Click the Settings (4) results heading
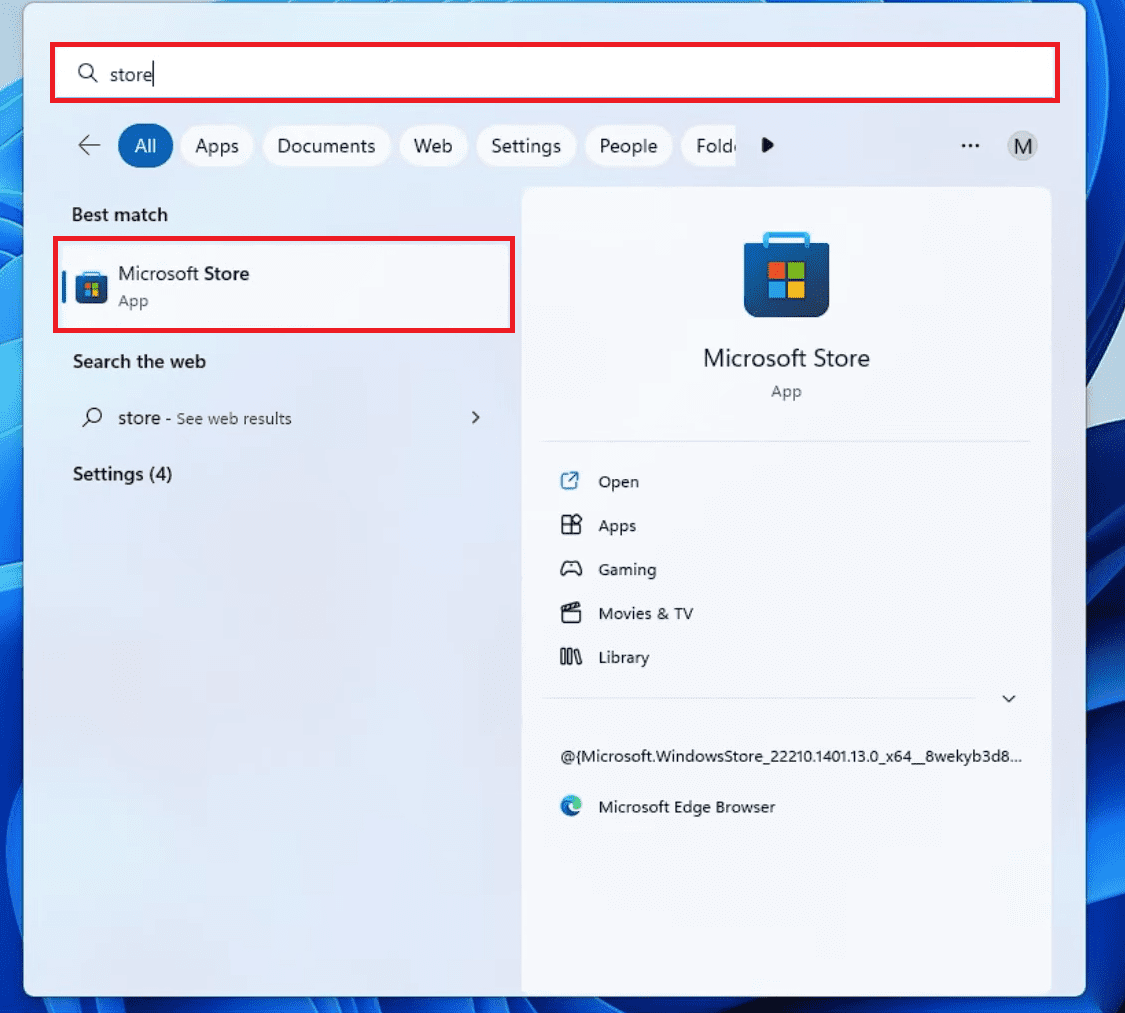 122,474
